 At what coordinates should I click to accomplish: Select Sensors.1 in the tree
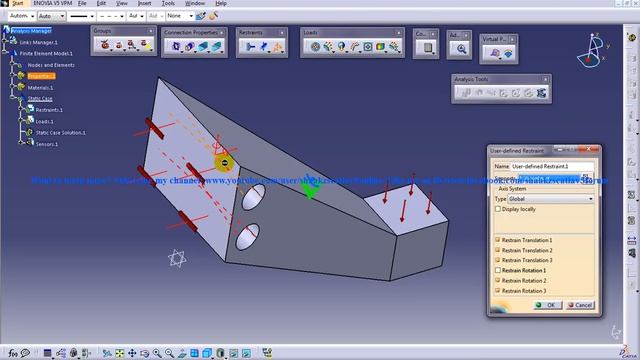pos(47,144)
